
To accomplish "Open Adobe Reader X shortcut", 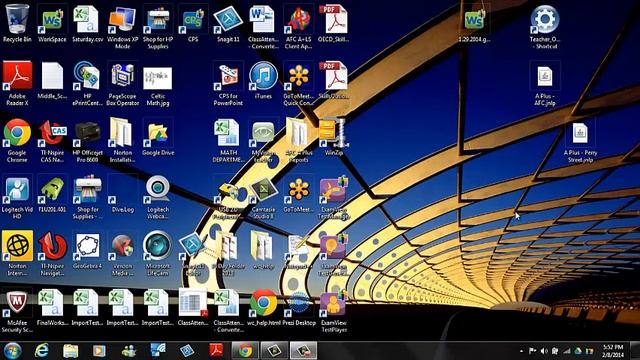I will [17, 84].
